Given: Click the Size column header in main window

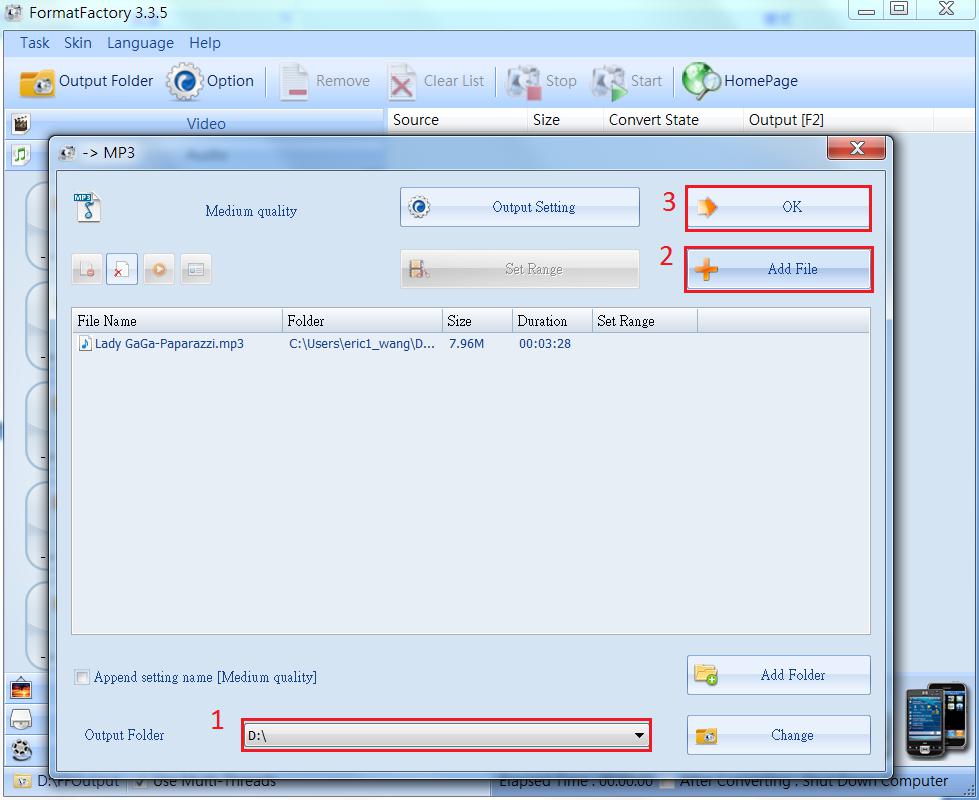Looking at the screenshot, I should (x=566, y=120).
